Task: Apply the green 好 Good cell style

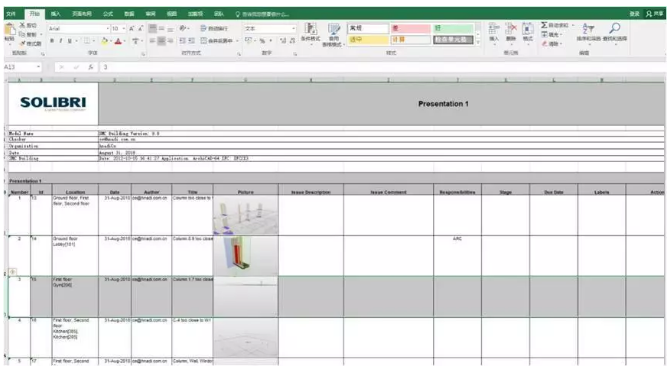Action: click(x=453, y=28)
